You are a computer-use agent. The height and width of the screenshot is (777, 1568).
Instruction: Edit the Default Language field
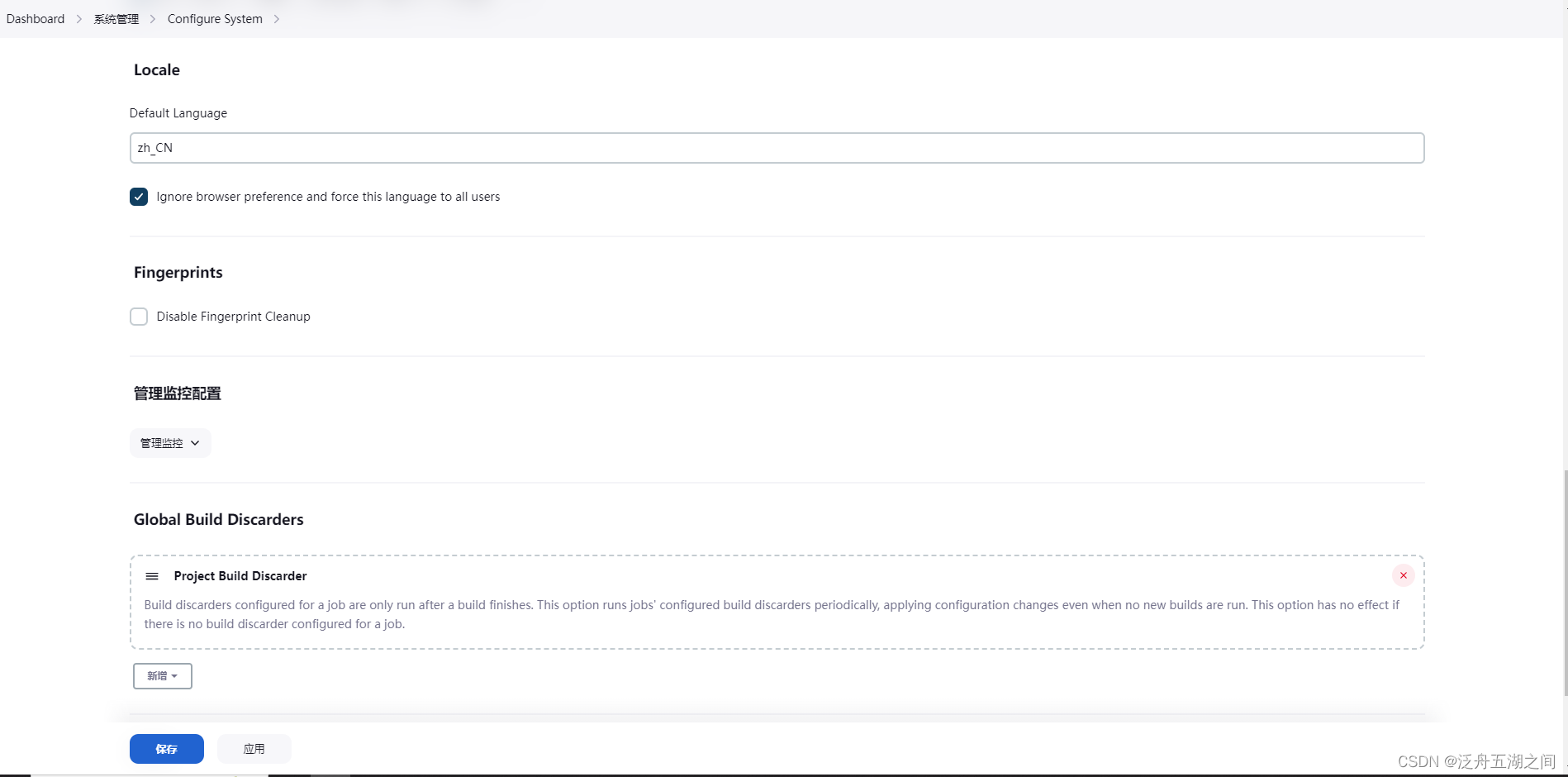point(777,148)
